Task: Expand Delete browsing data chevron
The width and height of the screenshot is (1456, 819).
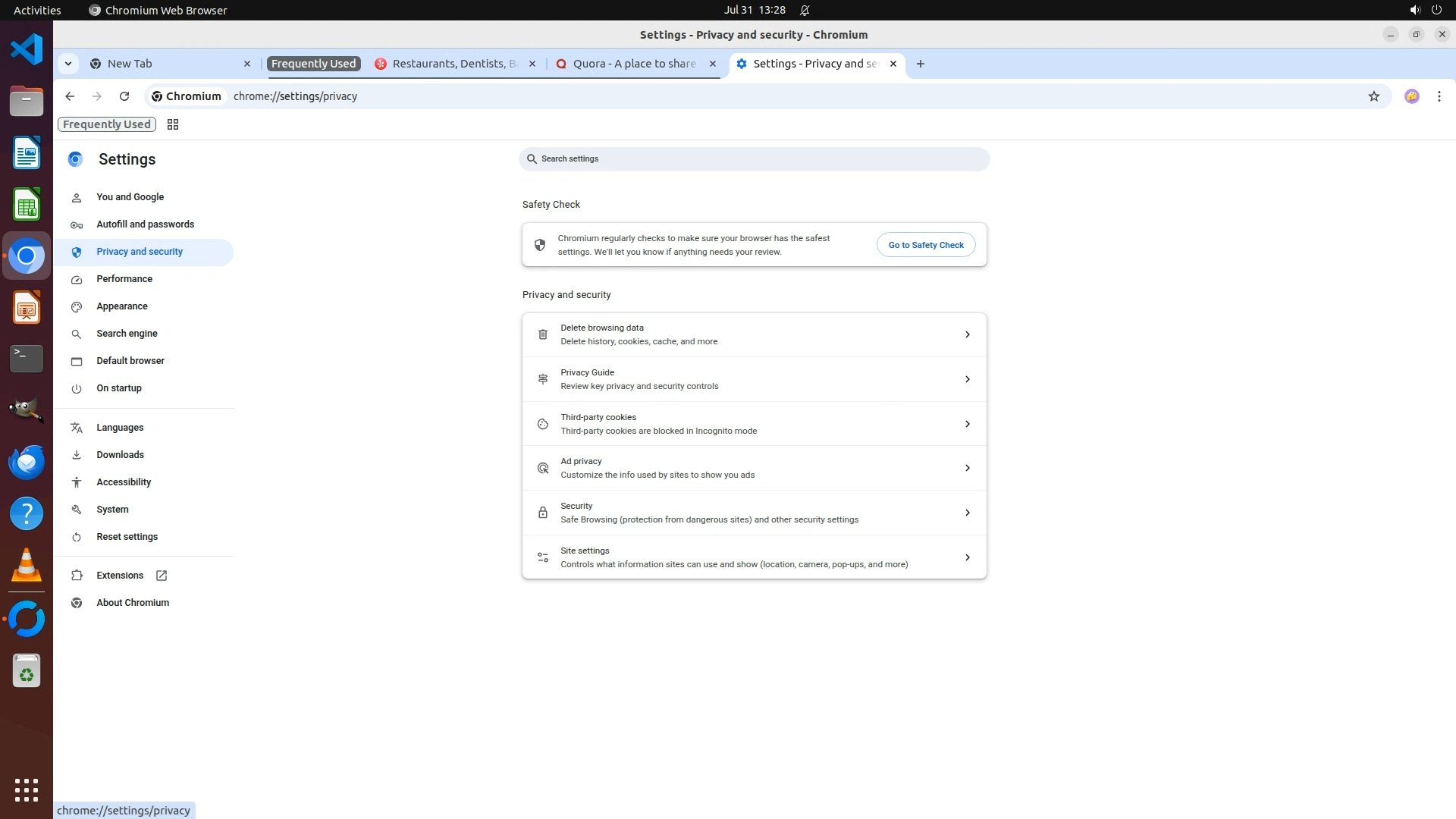Action: [x=967, y=334]
